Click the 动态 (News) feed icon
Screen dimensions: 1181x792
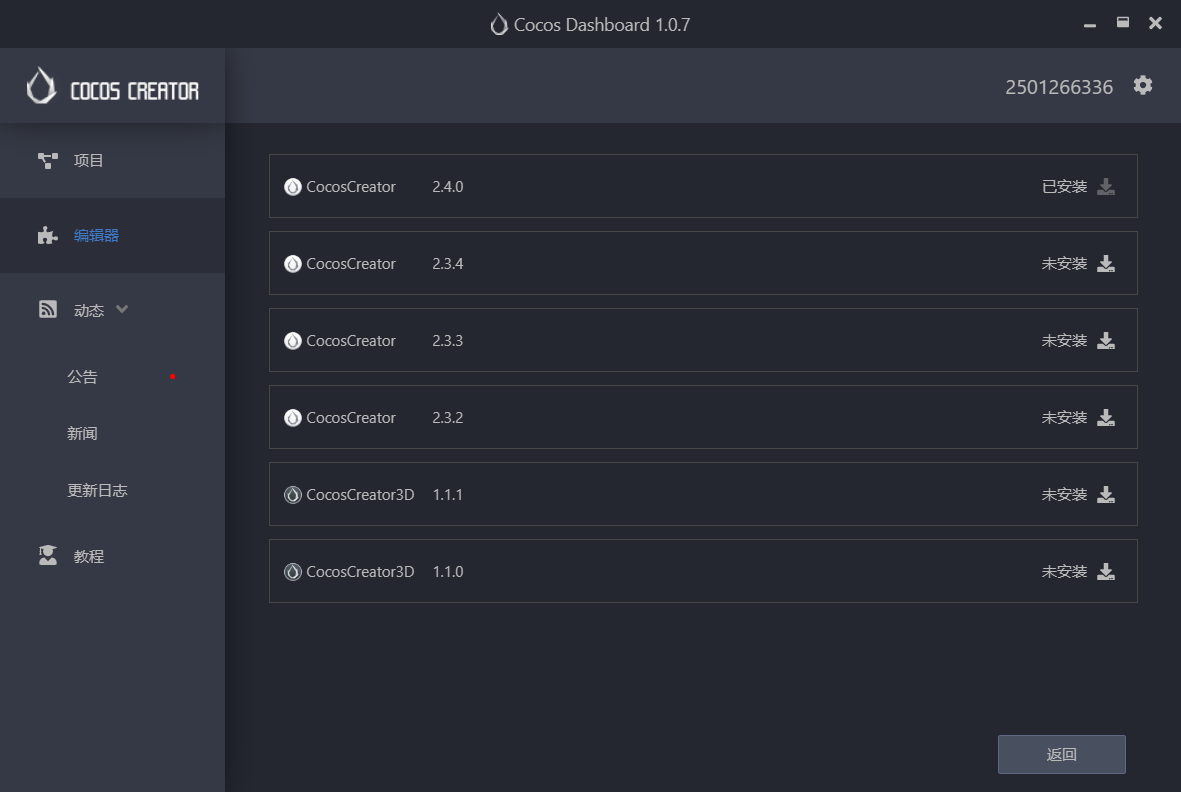pyautogui.click(x=47, y=309)
